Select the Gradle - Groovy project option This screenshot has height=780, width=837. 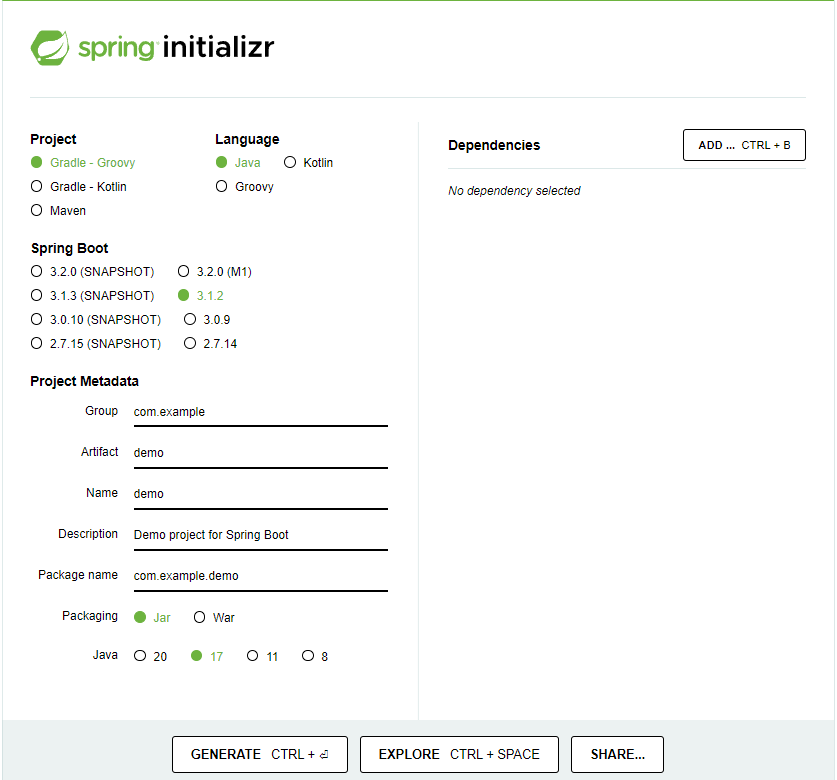coord(83,162)
